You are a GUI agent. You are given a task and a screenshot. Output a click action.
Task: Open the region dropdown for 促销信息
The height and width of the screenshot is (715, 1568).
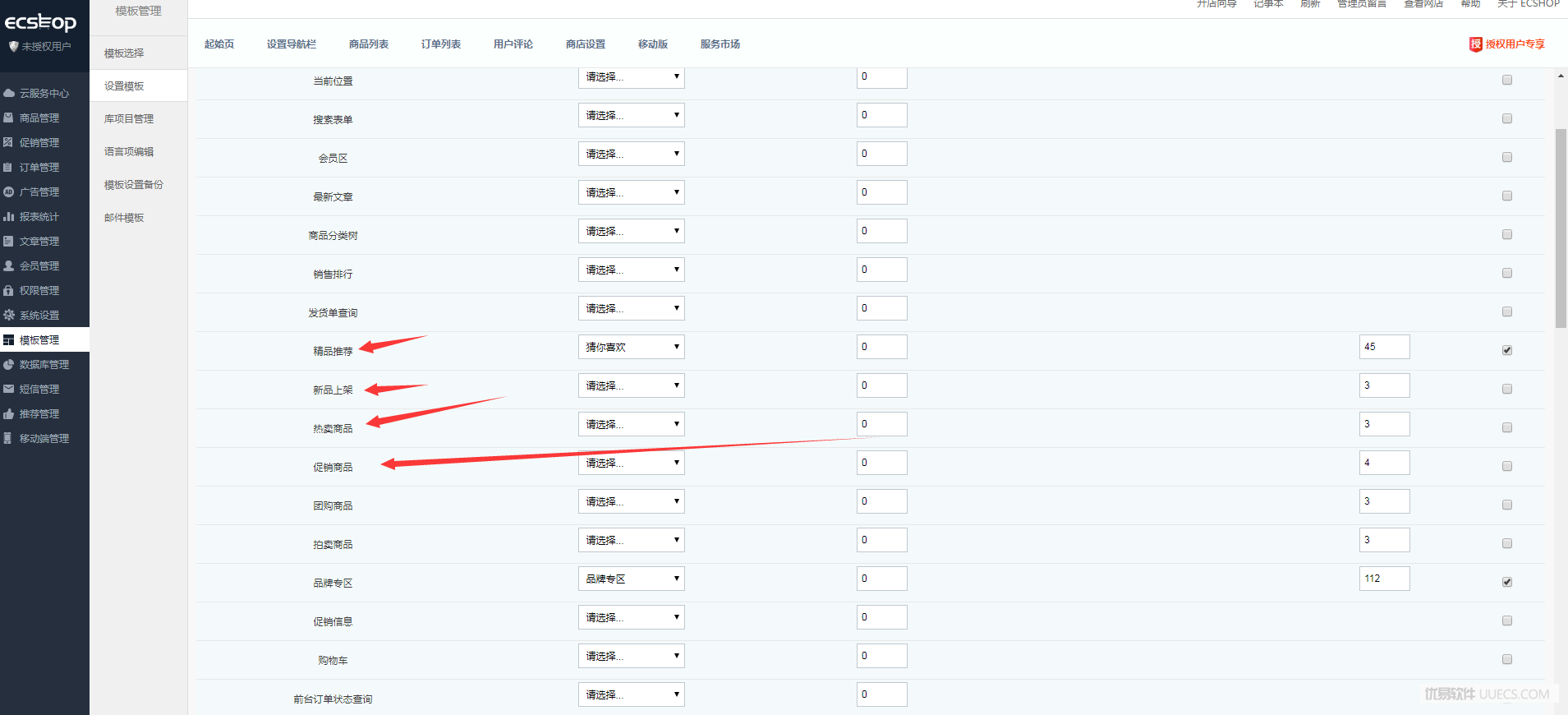click(632, 618)
